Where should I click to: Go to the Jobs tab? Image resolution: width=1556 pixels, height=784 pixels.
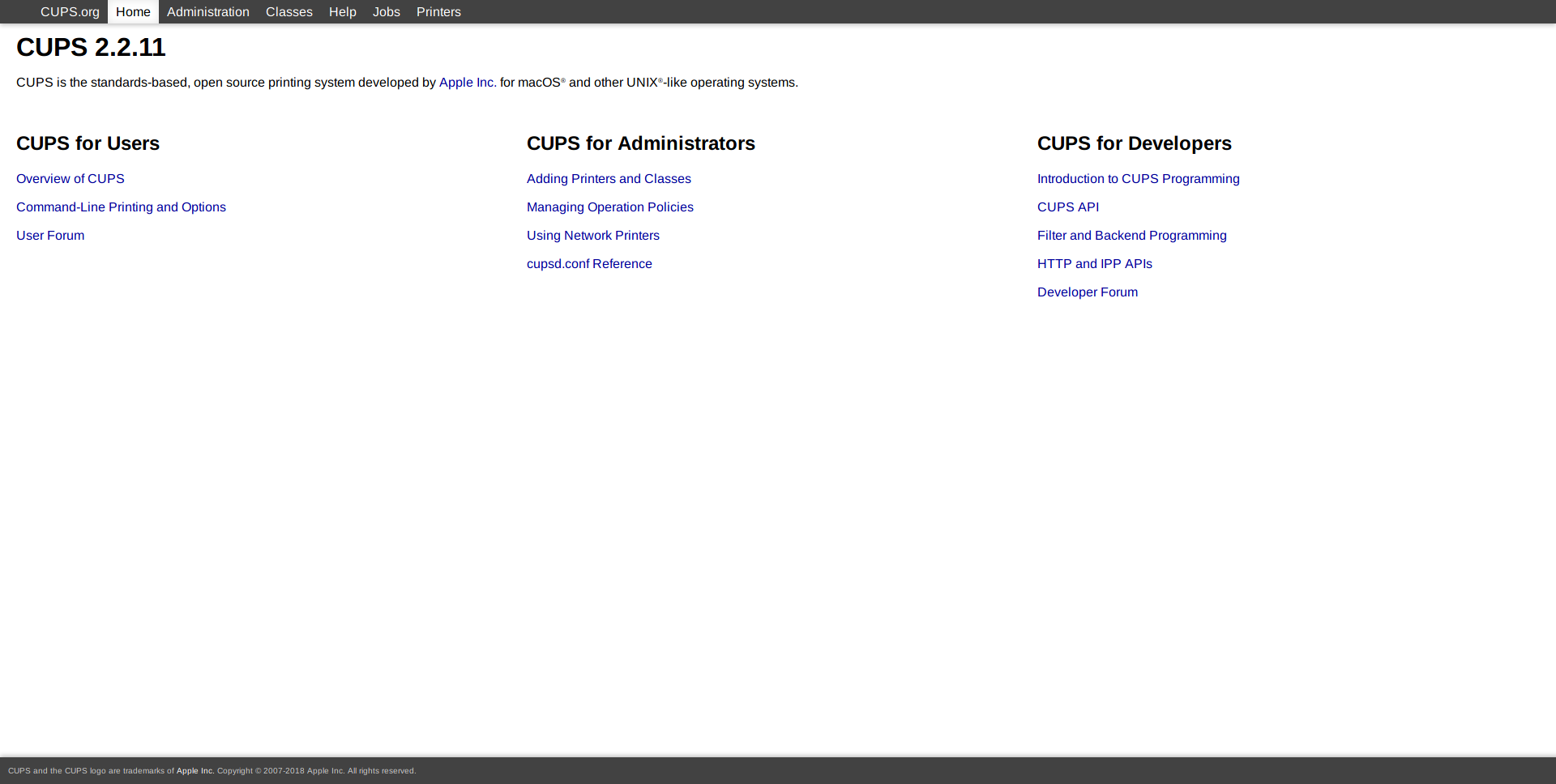tap(386, 12)
